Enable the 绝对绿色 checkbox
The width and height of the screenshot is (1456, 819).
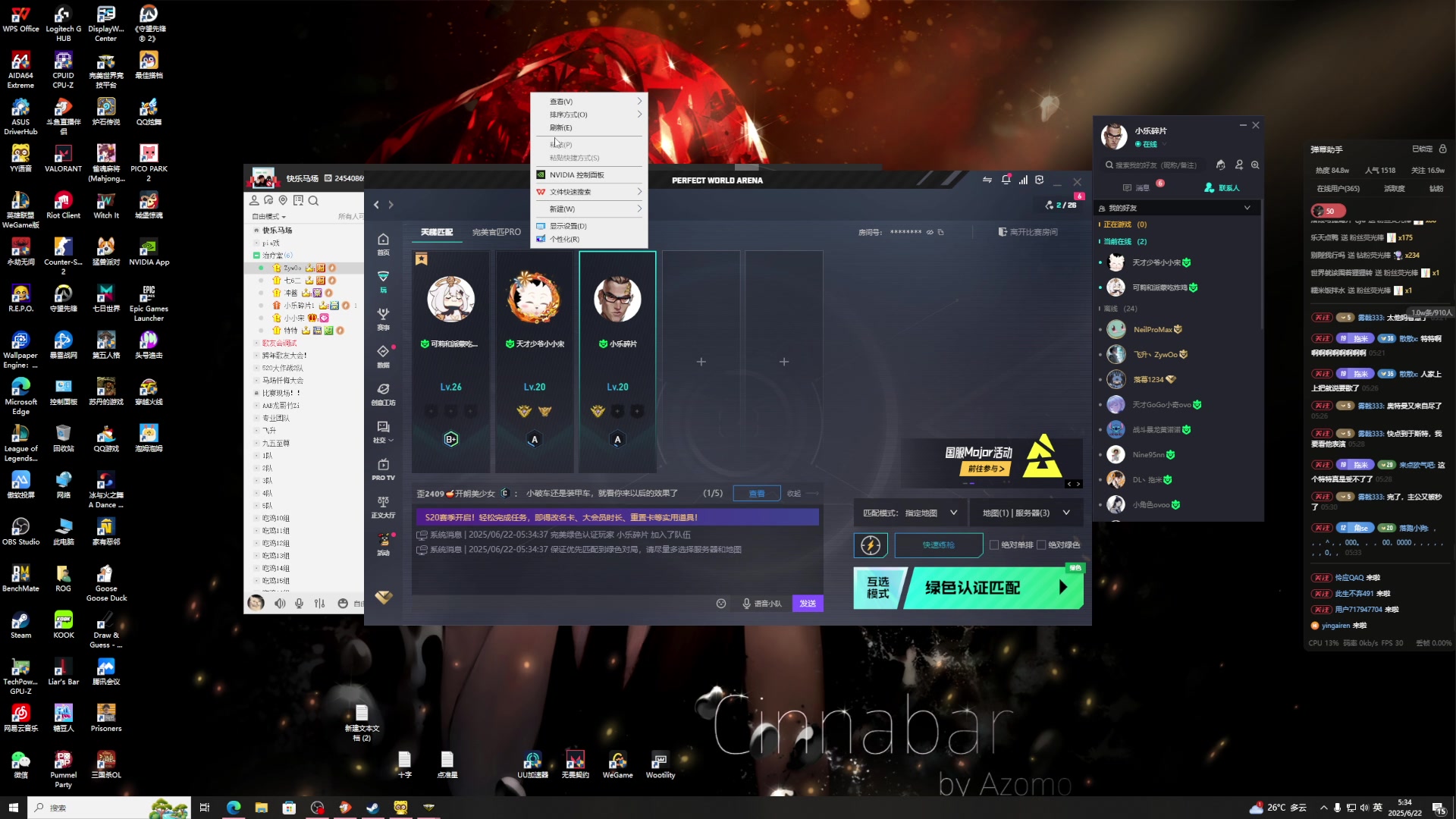tap(1041, 544)
